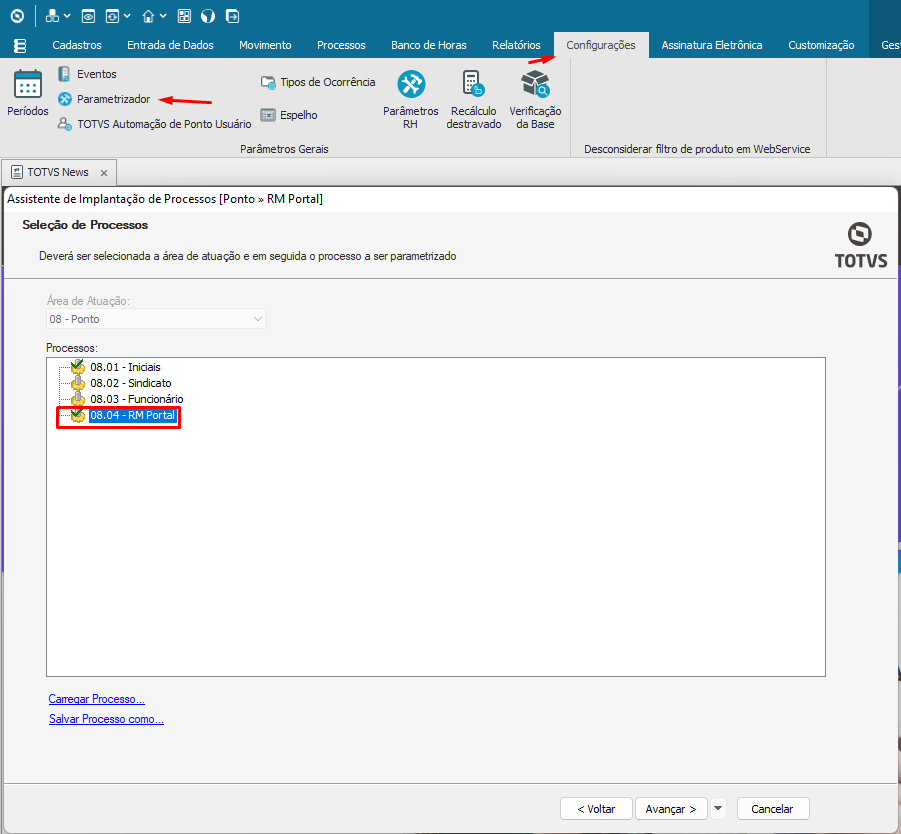
Task: Click the Parametrizador wrench icon
Action: pyautogui.click(x=64, y=99)
